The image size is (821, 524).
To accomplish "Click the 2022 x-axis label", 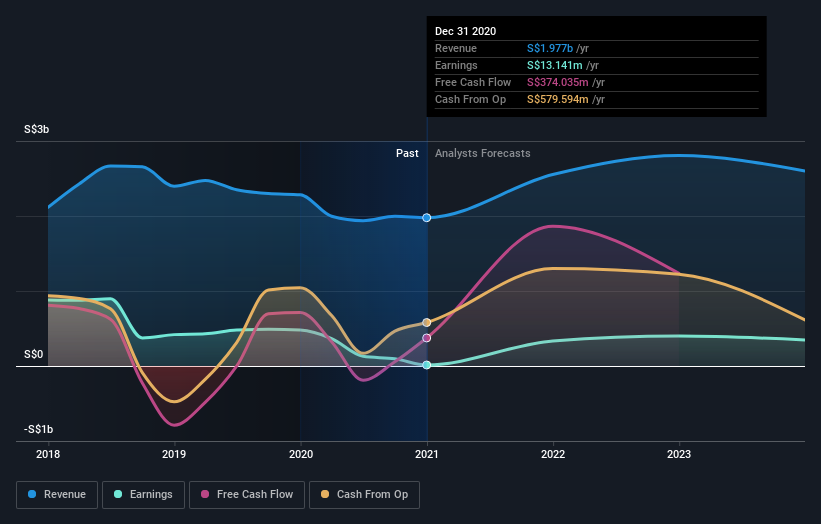I will coord(553,454).
